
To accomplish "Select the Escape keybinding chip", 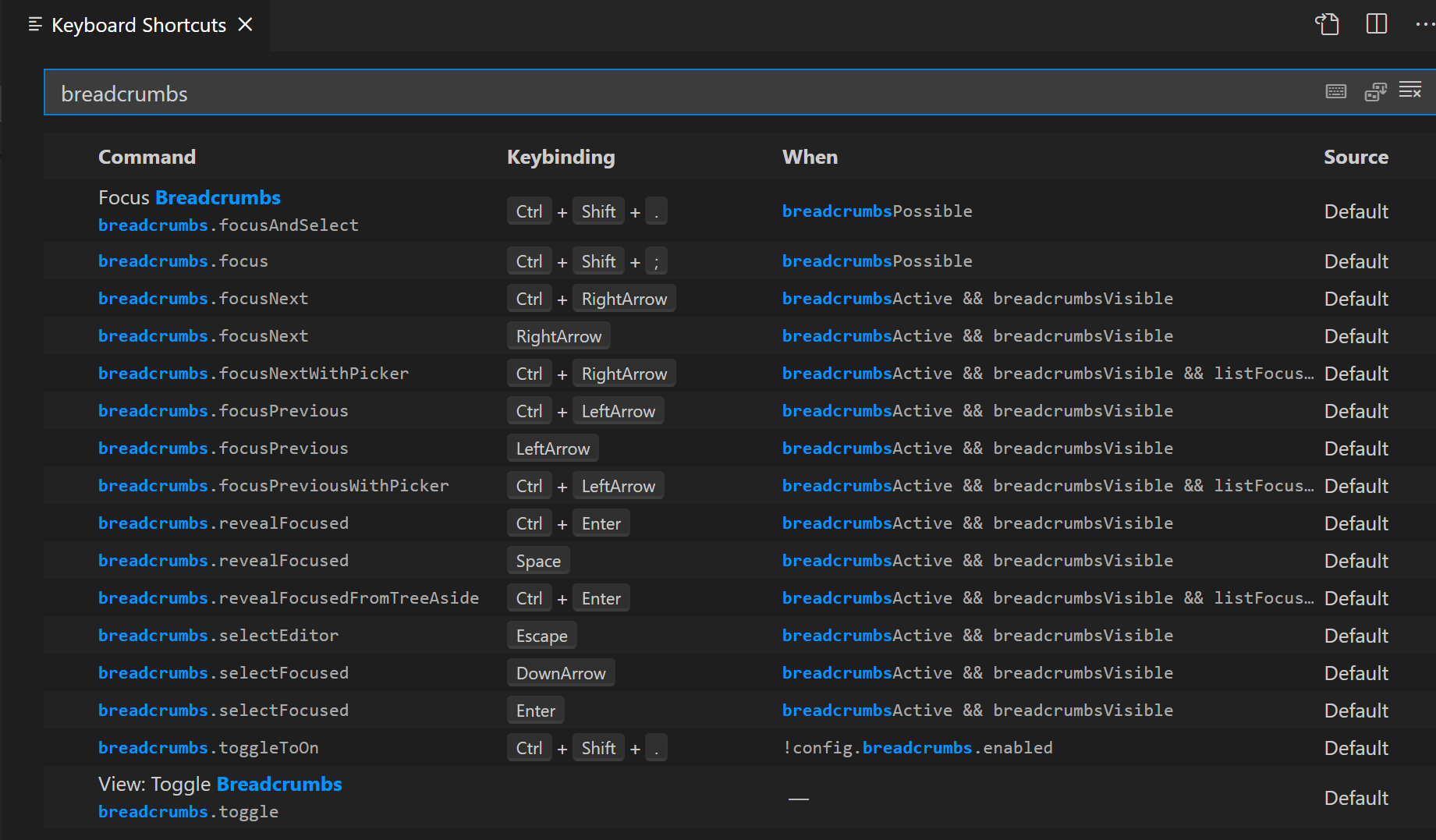I will 541,635.
